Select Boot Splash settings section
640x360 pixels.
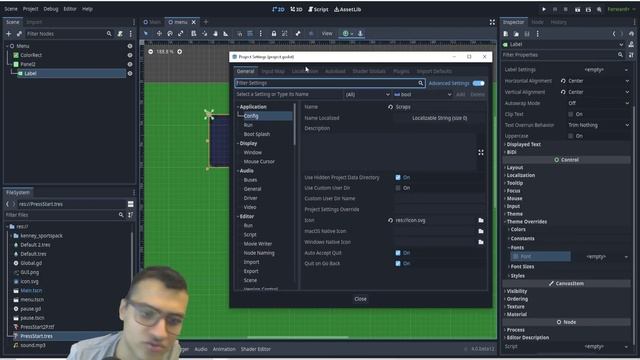(257, 134)
